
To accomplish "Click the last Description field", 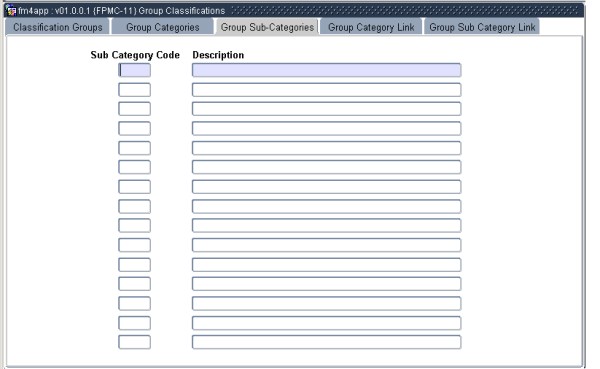I will coord(326,342).
